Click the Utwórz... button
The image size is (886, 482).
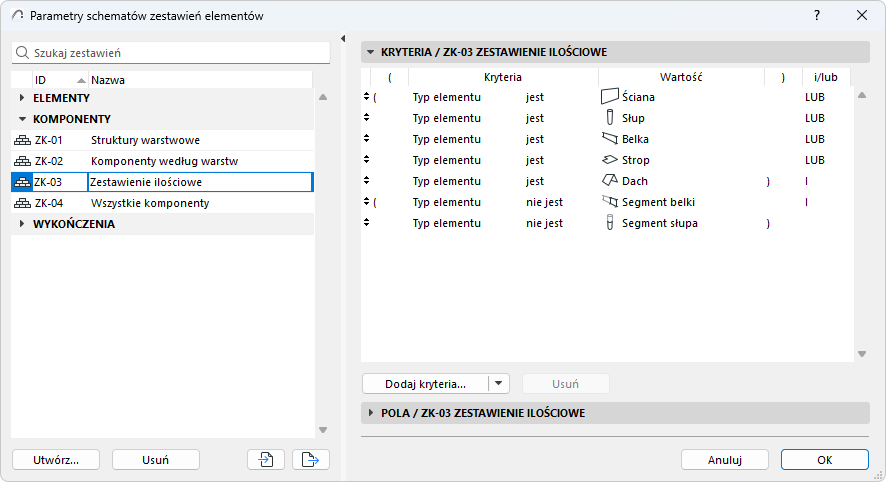56,459
